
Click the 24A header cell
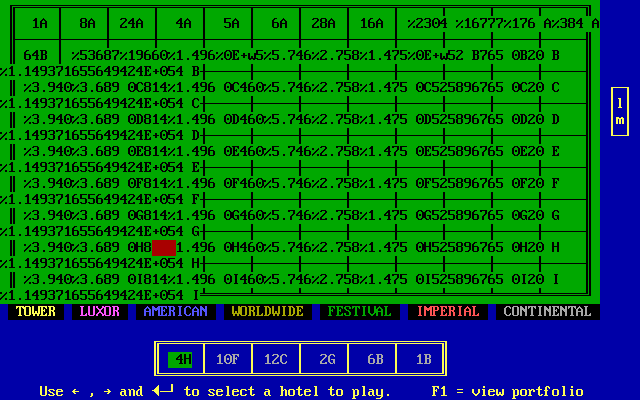[x=131, y=23]
